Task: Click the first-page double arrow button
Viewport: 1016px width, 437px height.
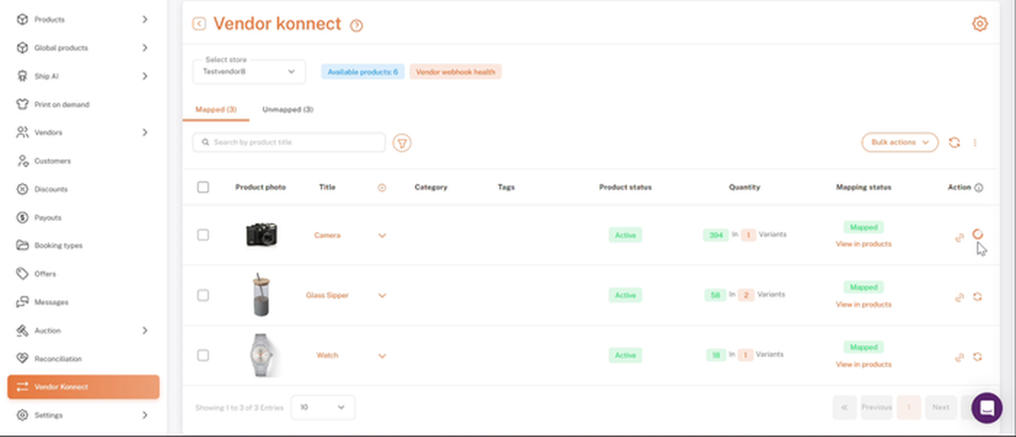Action: tap(844, 407)
